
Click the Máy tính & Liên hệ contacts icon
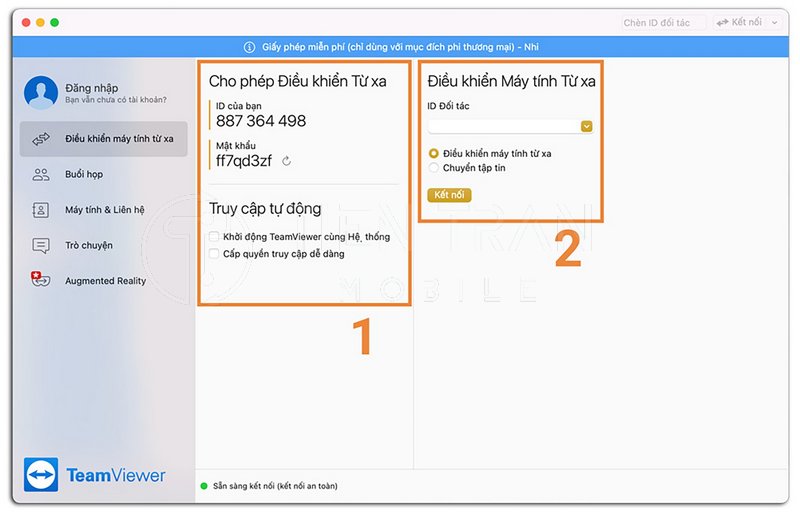pos(41,210)
